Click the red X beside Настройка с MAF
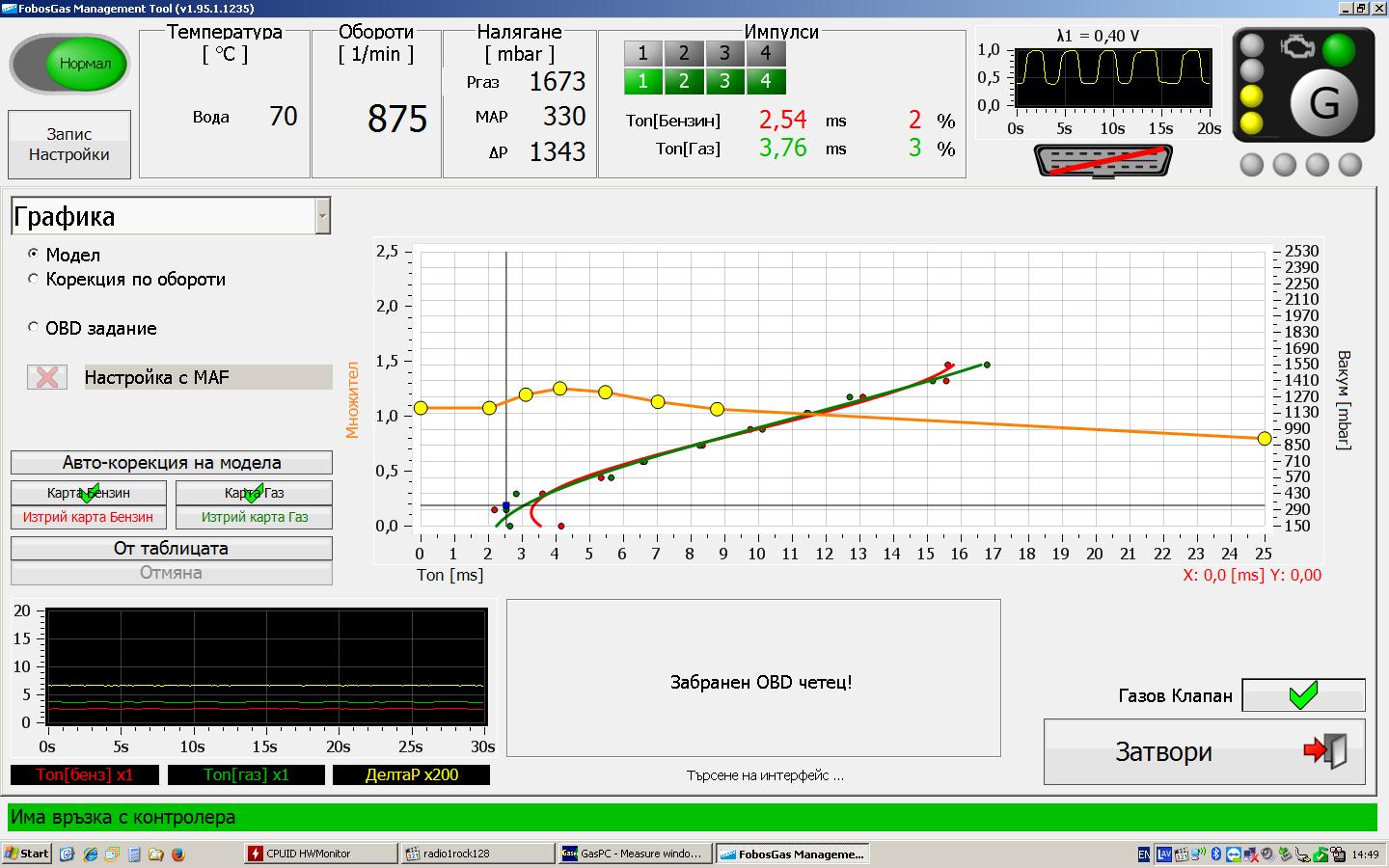 tap(47, 377)
